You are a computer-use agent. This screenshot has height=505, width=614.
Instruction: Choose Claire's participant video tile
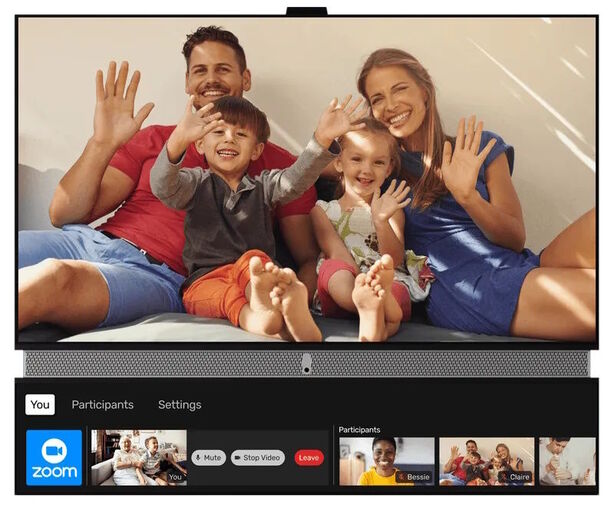[x=486, y=460]
